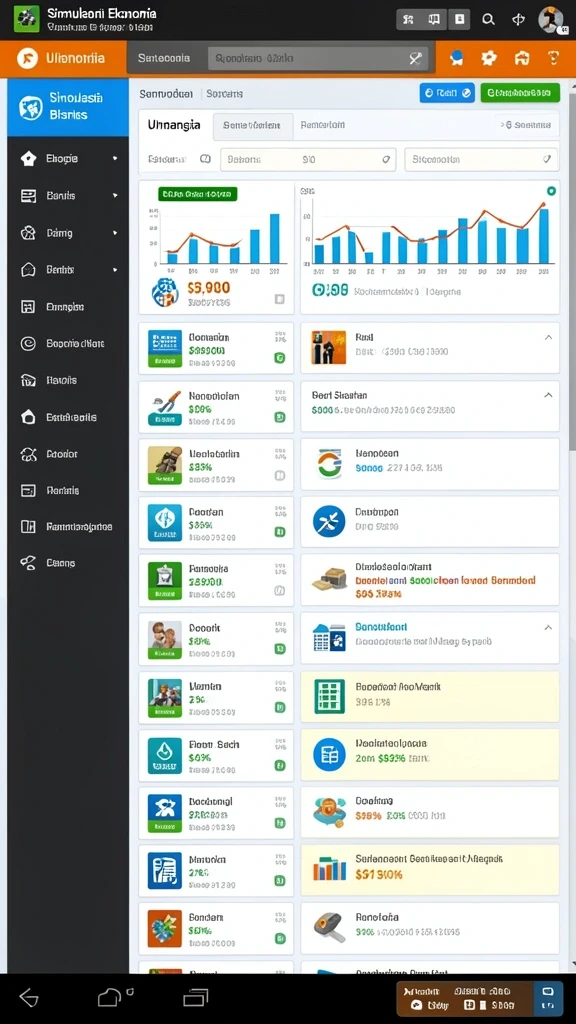This screenshot has height=1024, width=576.
Task: Open the dropdown field showing 910
Action: (x=308, y=159)
